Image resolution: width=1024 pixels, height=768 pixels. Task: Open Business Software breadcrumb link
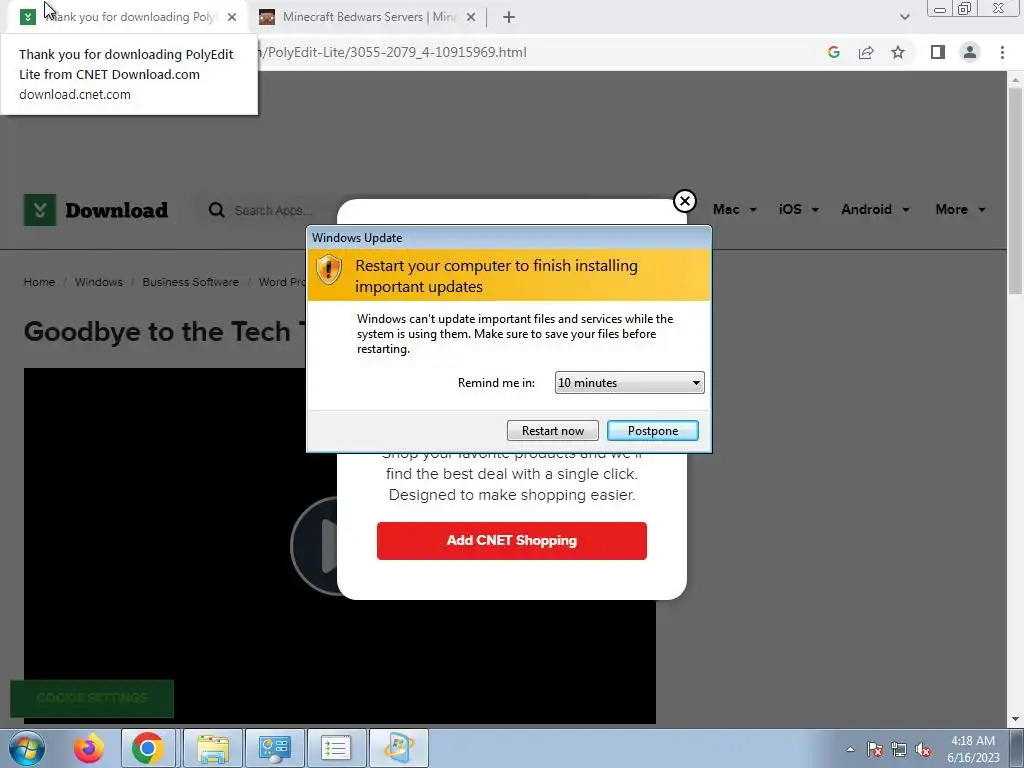click(x=191, y=282)
